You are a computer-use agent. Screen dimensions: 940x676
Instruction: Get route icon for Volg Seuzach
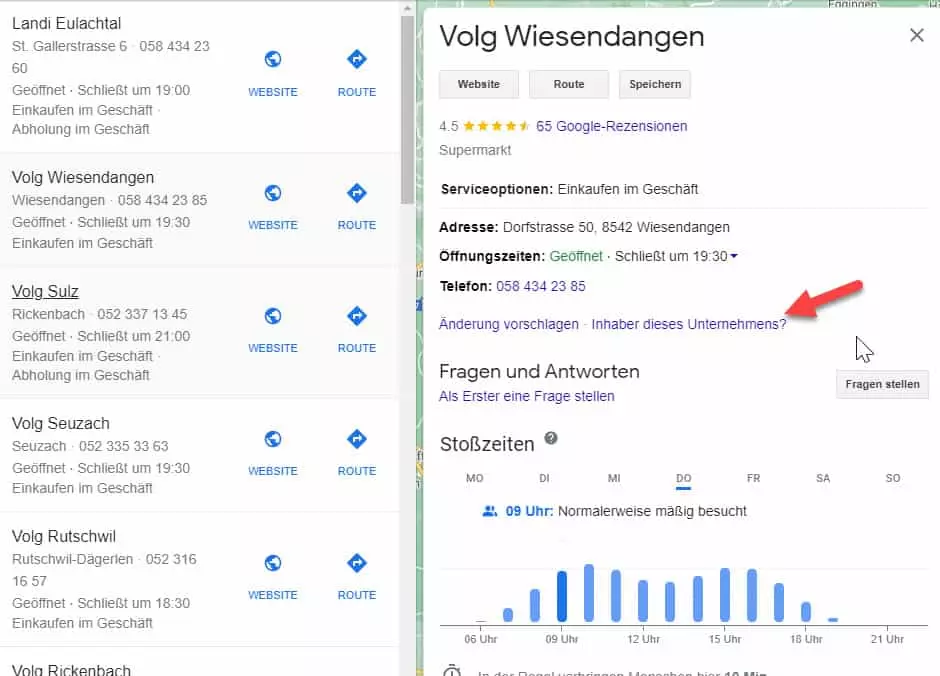pos(357,439)
